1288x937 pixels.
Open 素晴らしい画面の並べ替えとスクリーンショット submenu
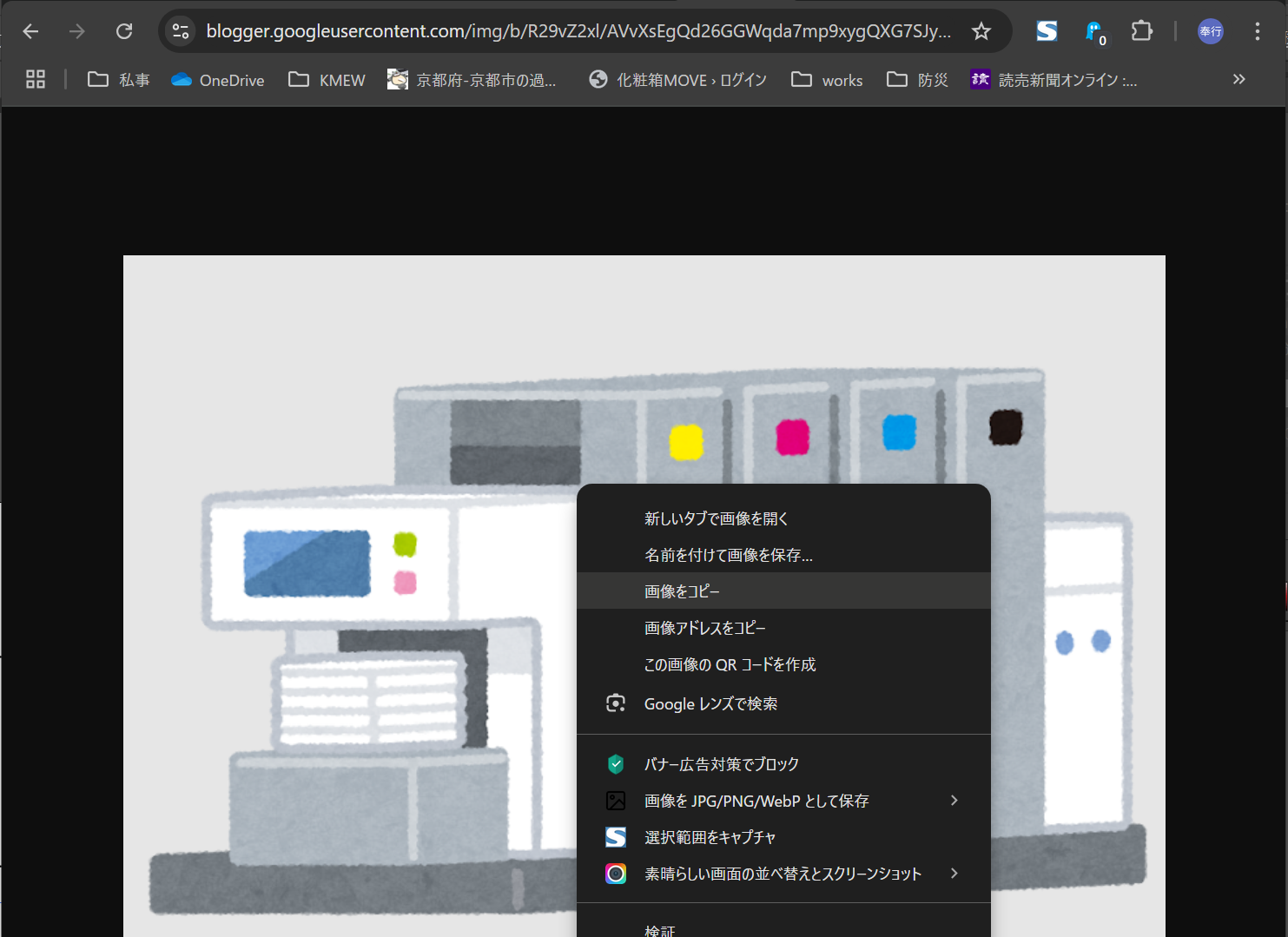click(783, 874)
